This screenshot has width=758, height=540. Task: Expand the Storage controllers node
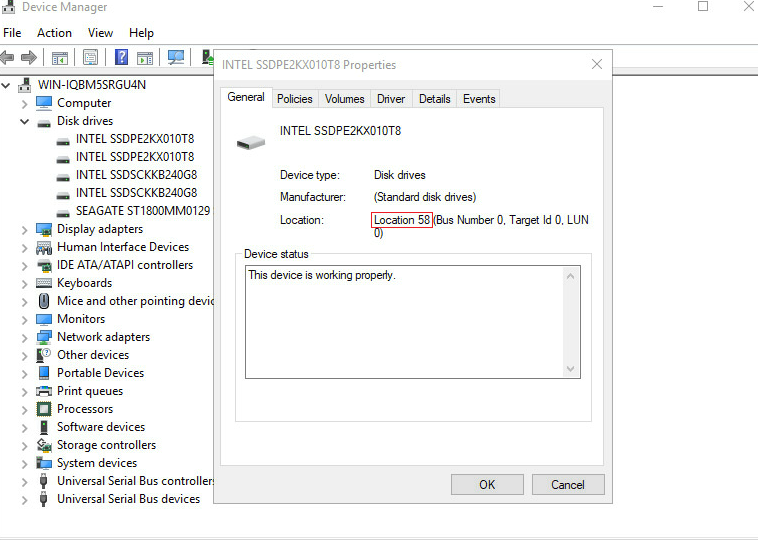coord(24,446)
